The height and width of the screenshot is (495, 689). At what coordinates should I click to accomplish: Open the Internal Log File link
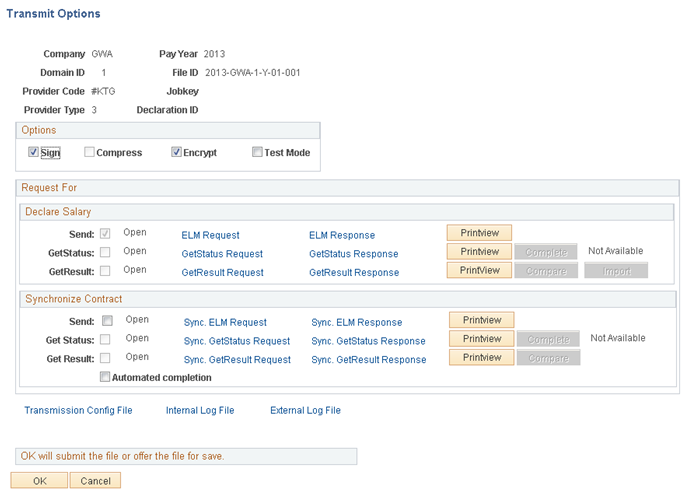[x=200, y=410]
